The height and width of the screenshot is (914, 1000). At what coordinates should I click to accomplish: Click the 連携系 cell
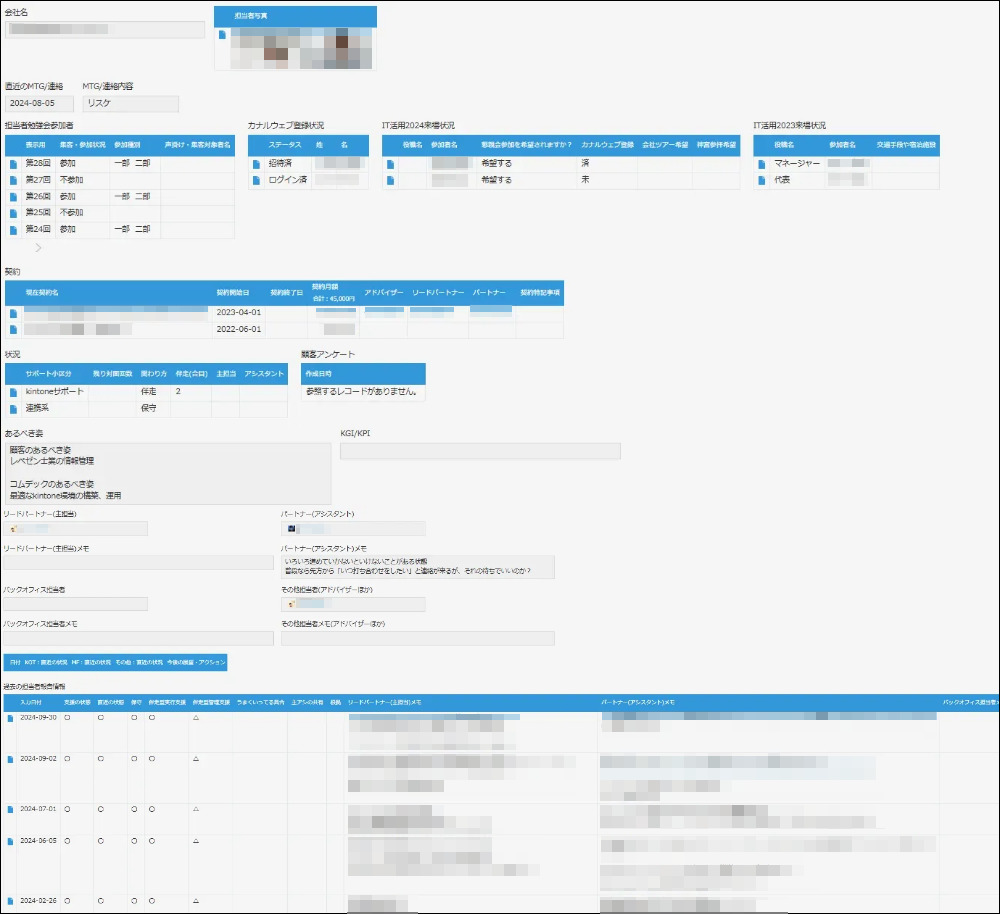(37, 408)
